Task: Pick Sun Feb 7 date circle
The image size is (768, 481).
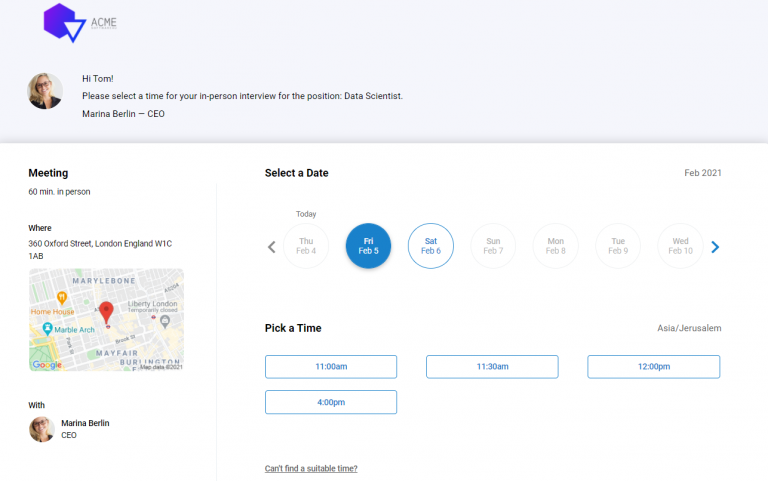Action: coord(493,246)
